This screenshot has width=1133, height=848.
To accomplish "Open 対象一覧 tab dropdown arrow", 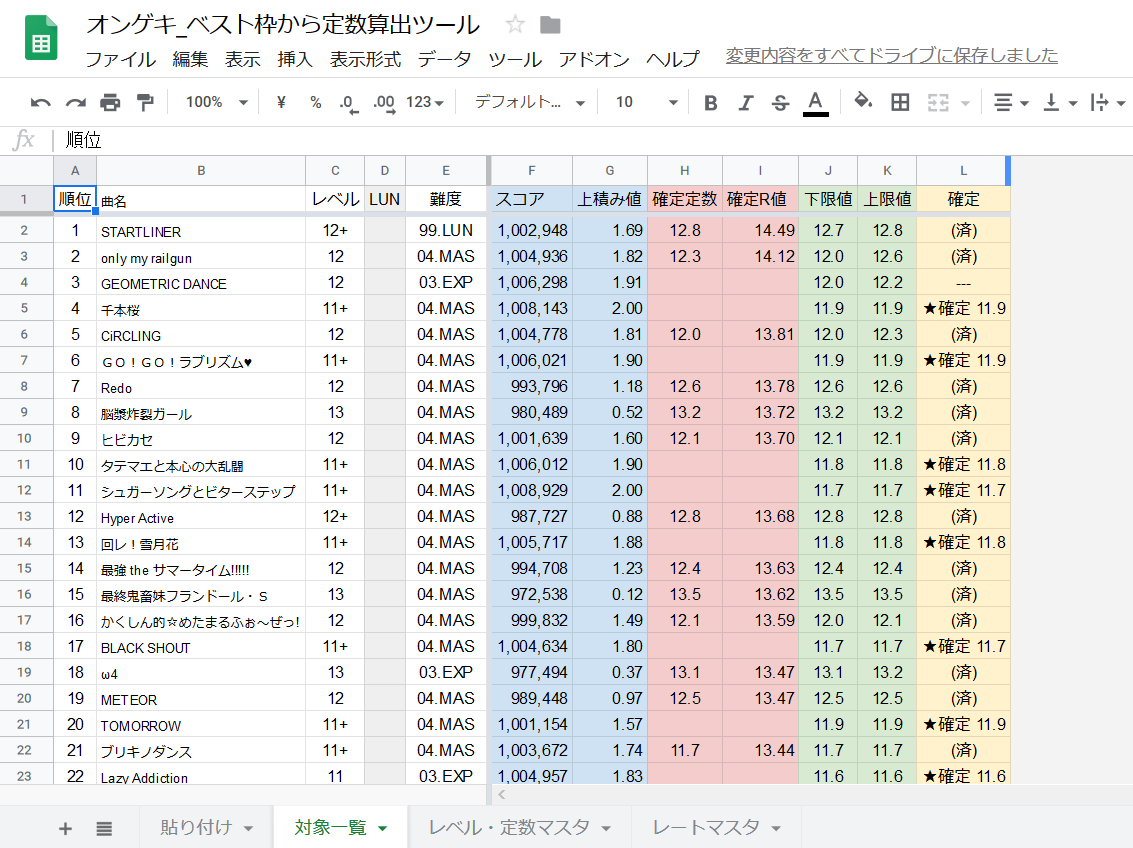I will (x=383, y=828).
